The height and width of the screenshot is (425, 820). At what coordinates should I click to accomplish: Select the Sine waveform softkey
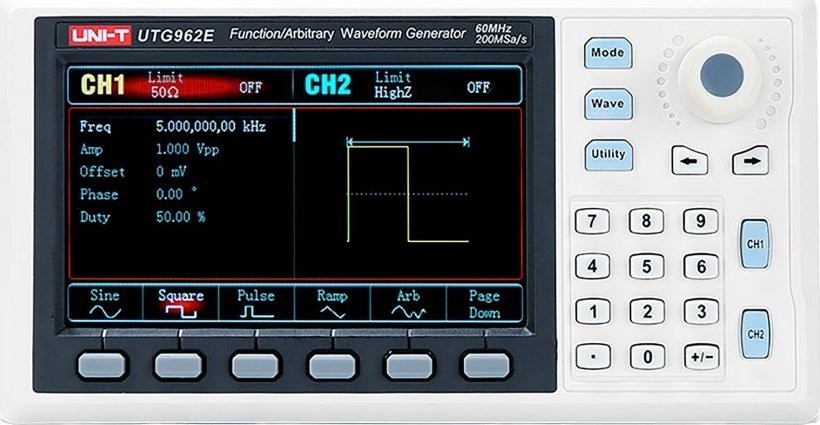click(104, 304)
